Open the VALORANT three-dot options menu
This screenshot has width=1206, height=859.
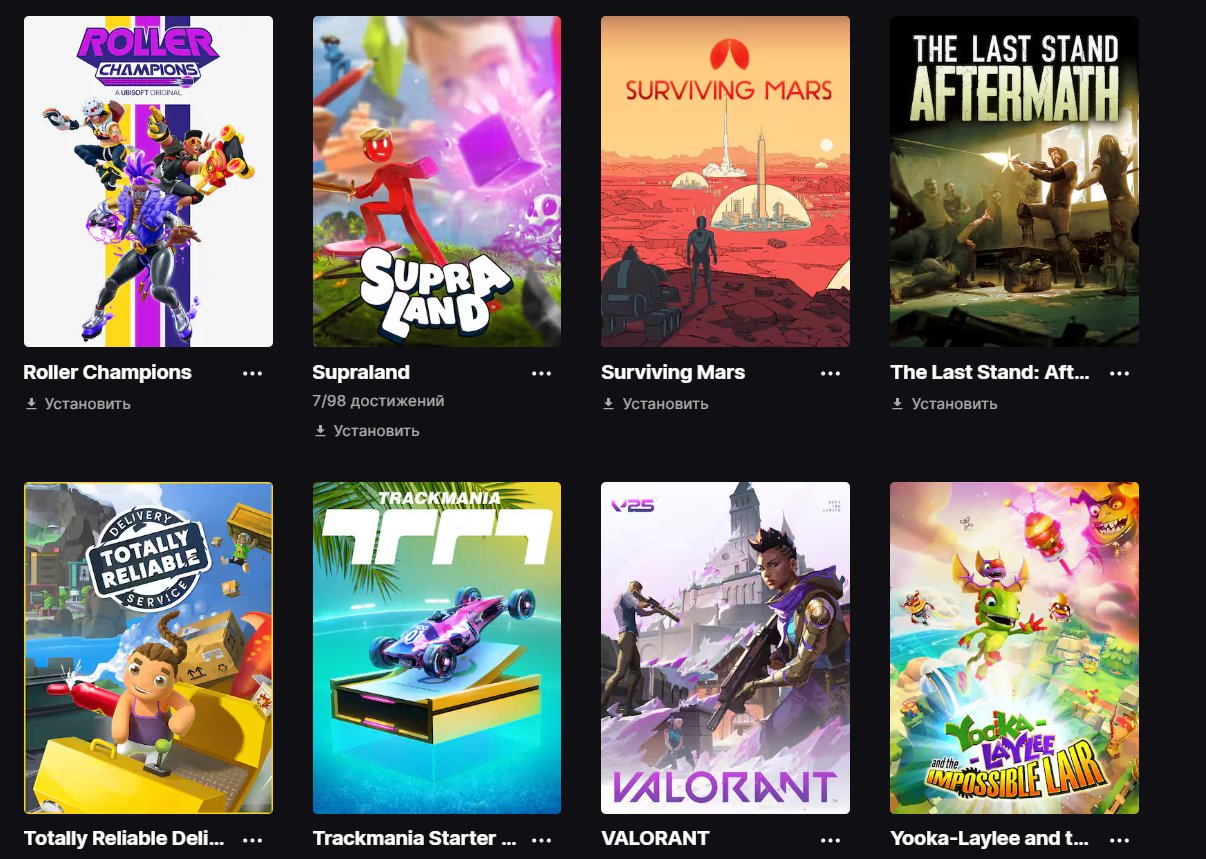click(x=830, y=839)
